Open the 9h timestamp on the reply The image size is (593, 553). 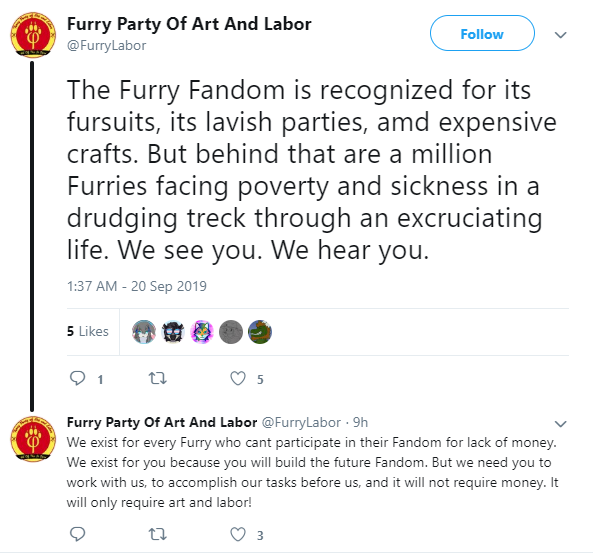360,423
